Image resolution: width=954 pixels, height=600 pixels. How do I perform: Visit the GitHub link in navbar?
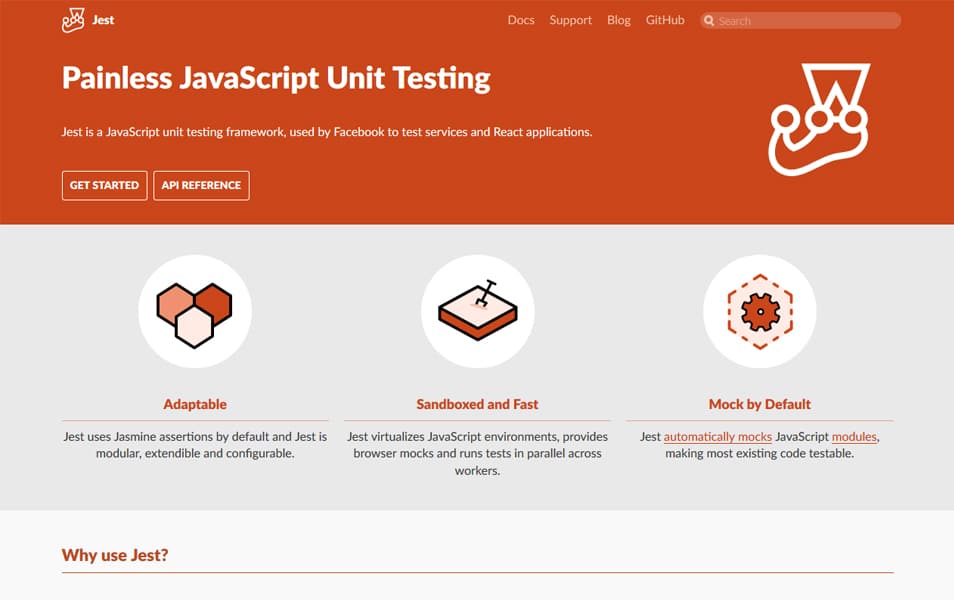click(665, 20)
